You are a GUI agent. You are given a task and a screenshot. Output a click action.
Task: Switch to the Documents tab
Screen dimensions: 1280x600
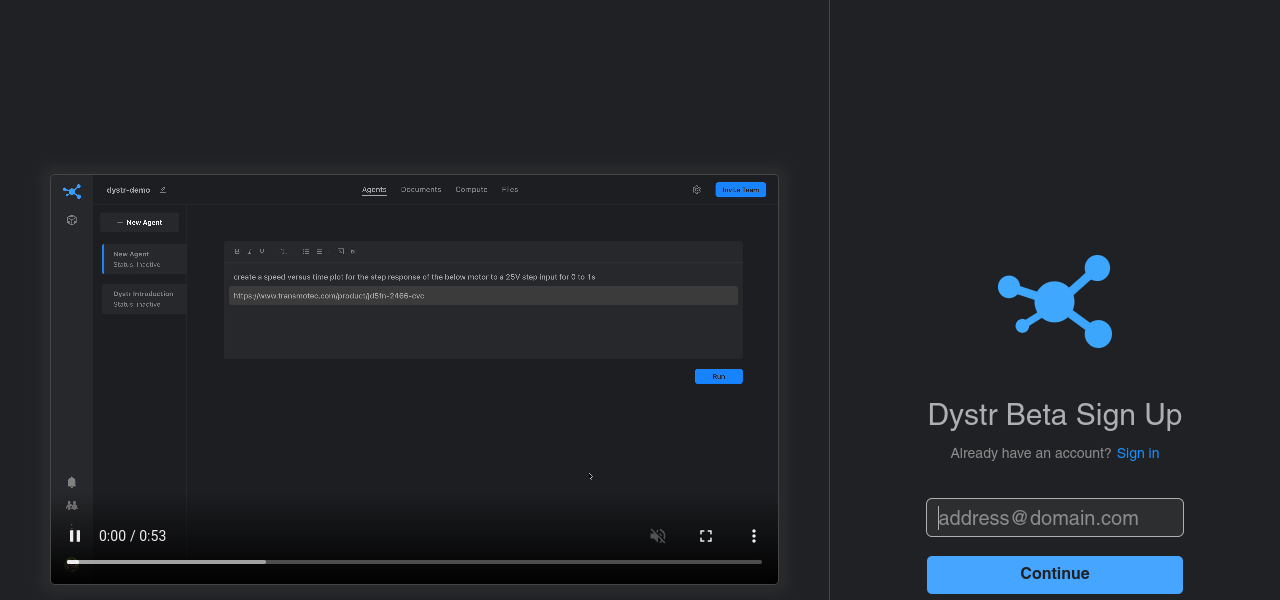click(x=421, y=190)
